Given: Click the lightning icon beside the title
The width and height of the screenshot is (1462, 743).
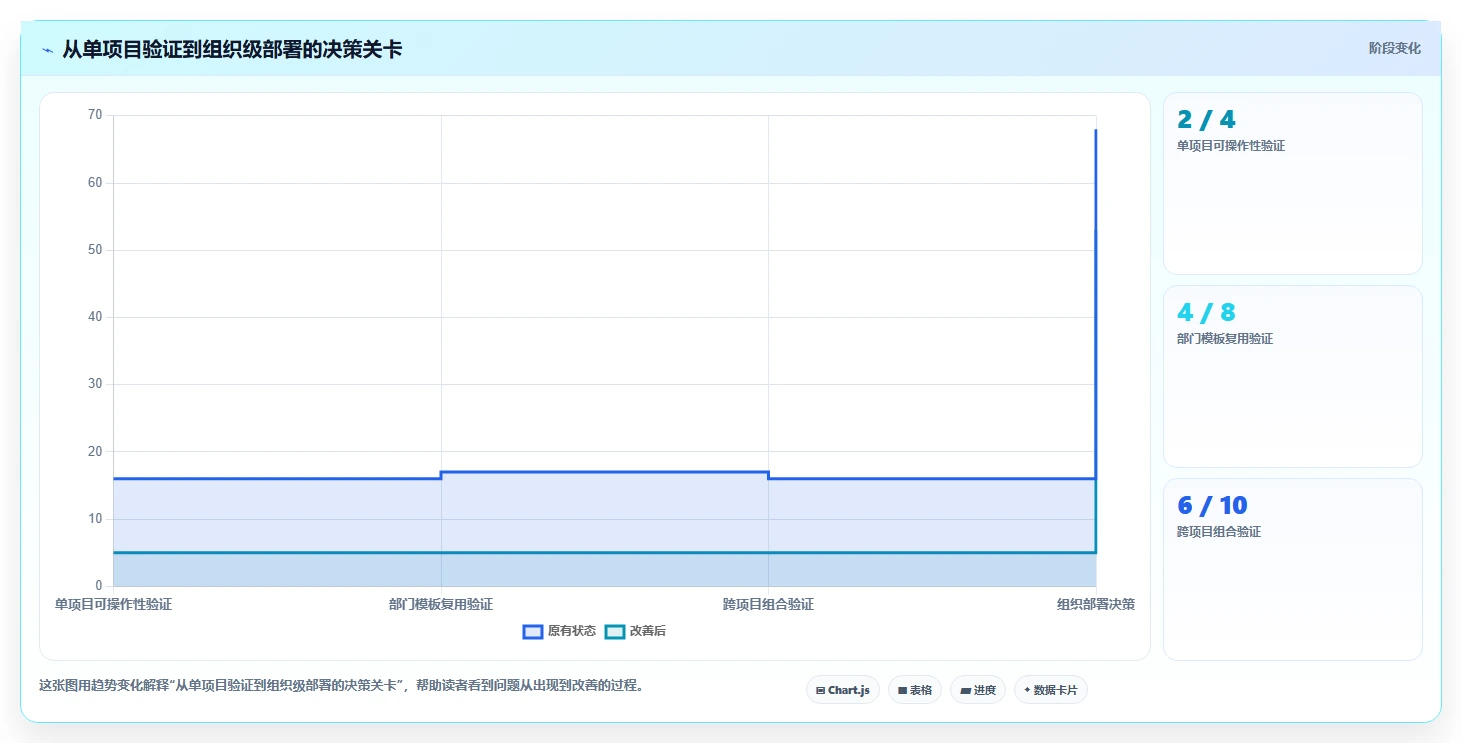Looking at the screenshot, I should [47, 50].
